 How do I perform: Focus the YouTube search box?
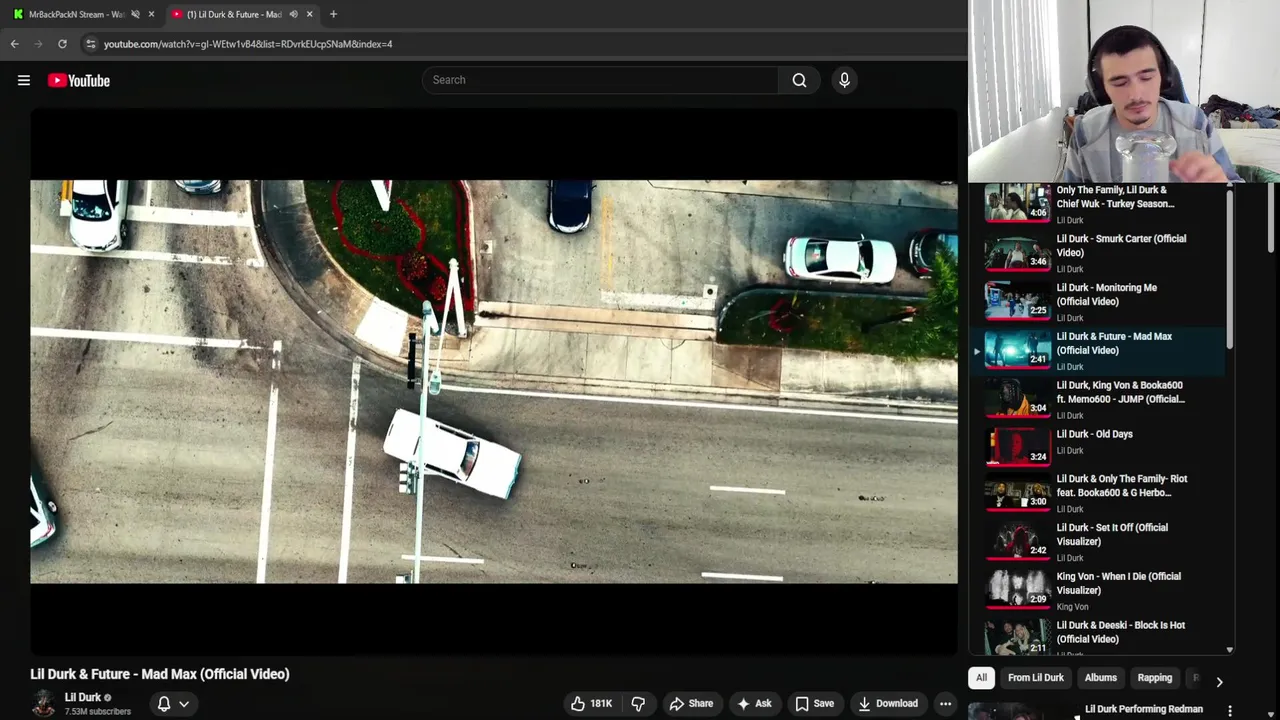click(600, 80)
